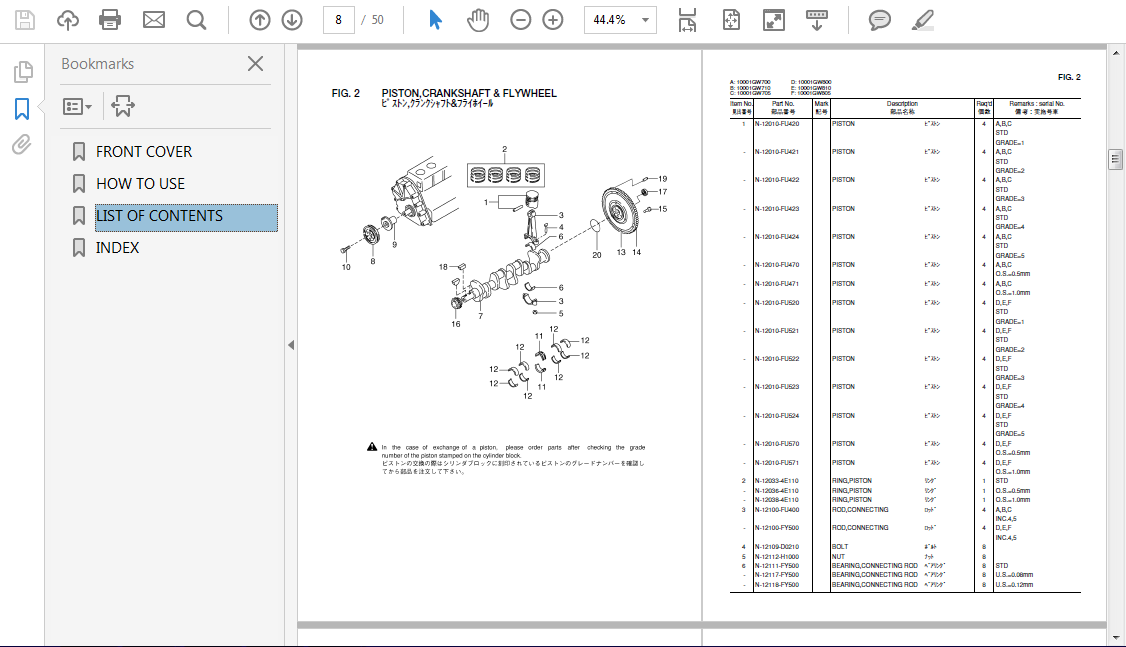Click the Save file icon
Image resolution: width=1126 pixels, height=647 pixels.
pos(24,20)
